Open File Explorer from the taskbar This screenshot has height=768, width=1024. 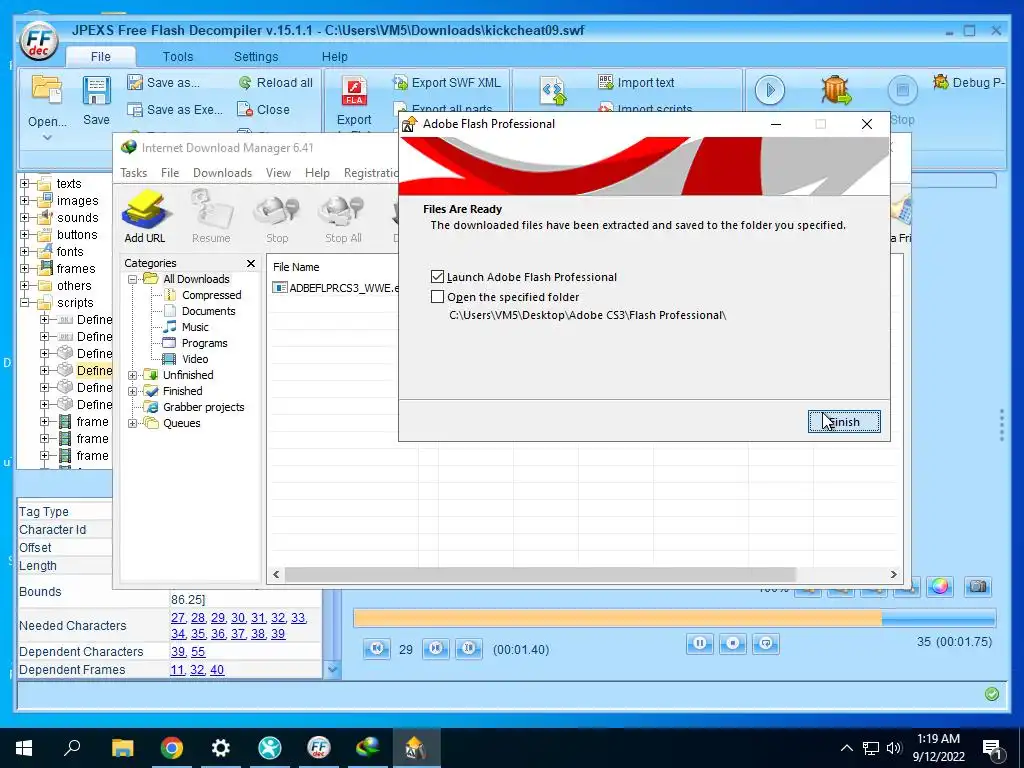click(x=122, y=748)
